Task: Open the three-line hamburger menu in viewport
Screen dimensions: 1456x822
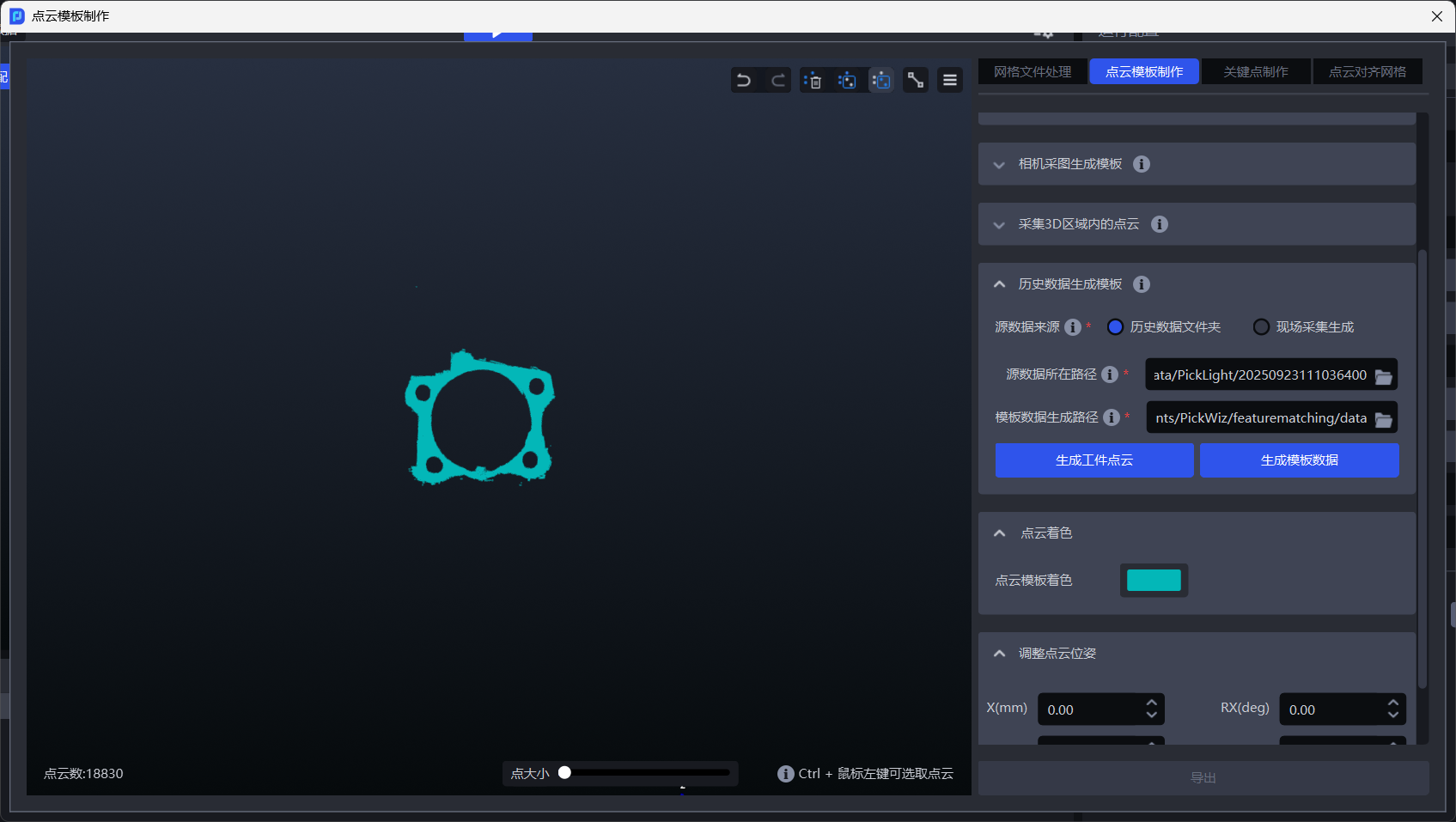Action: click(950, 81)
